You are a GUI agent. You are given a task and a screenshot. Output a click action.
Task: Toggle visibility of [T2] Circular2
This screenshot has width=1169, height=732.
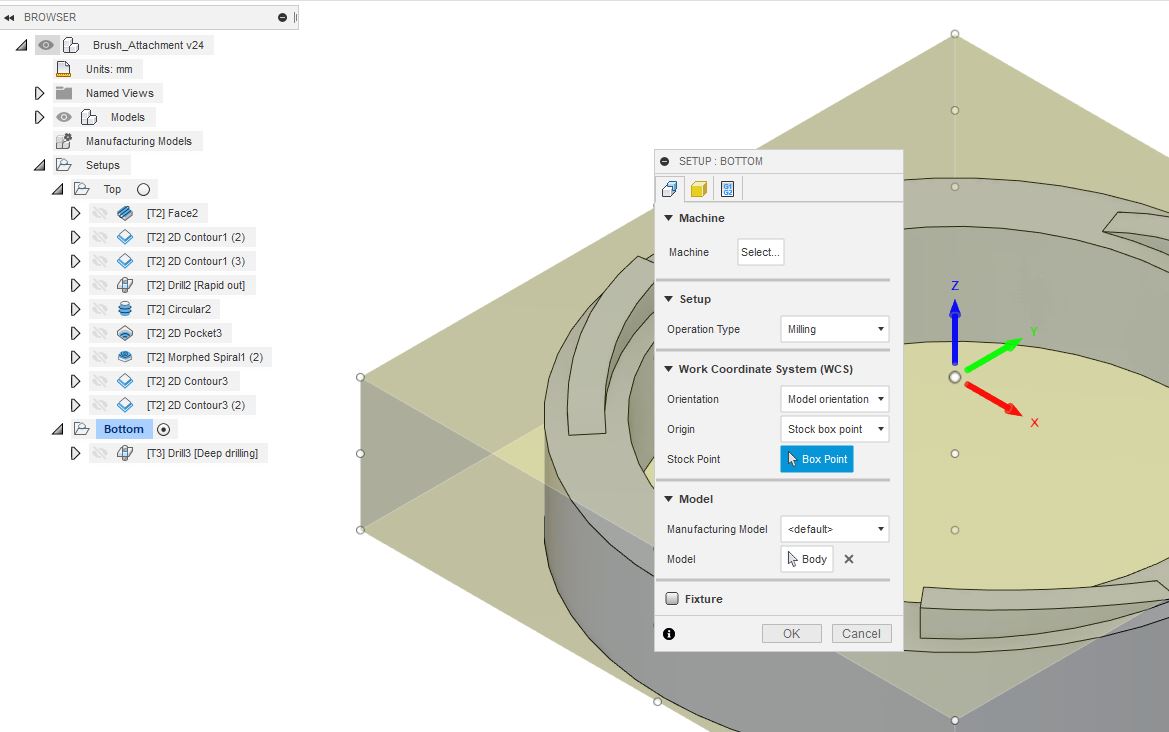[100, 309]
